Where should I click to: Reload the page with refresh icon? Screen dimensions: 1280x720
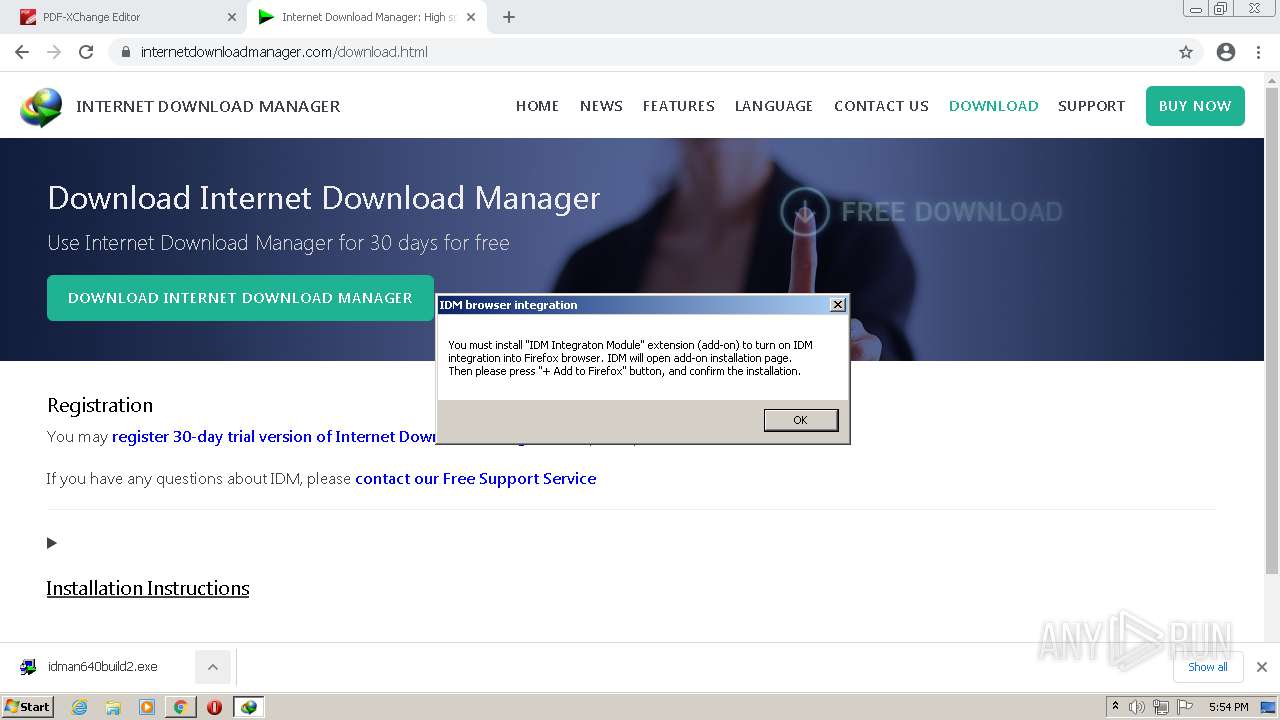tap(86, 52)
